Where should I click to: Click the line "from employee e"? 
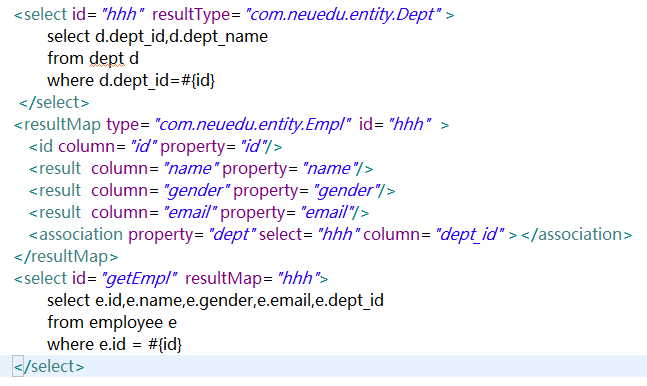tap(112, 322)
